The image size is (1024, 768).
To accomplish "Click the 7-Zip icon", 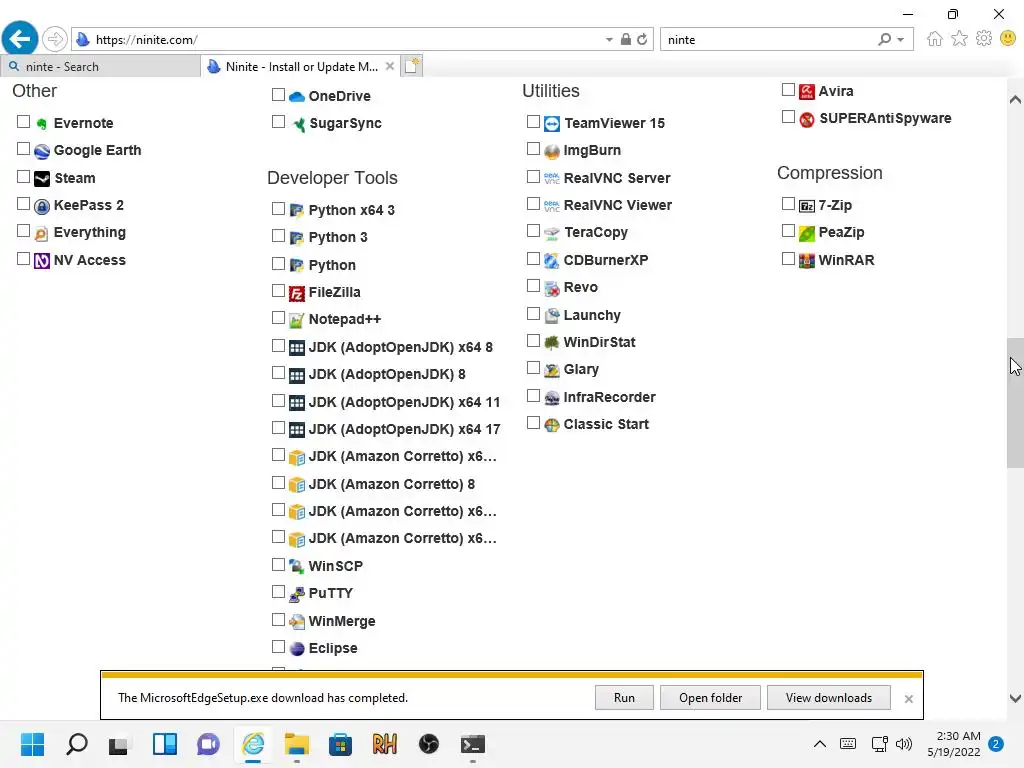I will point(807,206).
